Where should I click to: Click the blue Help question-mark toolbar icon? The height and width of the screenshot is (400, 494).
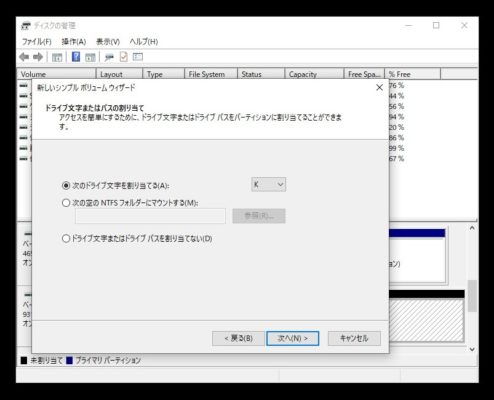point(76,57)
